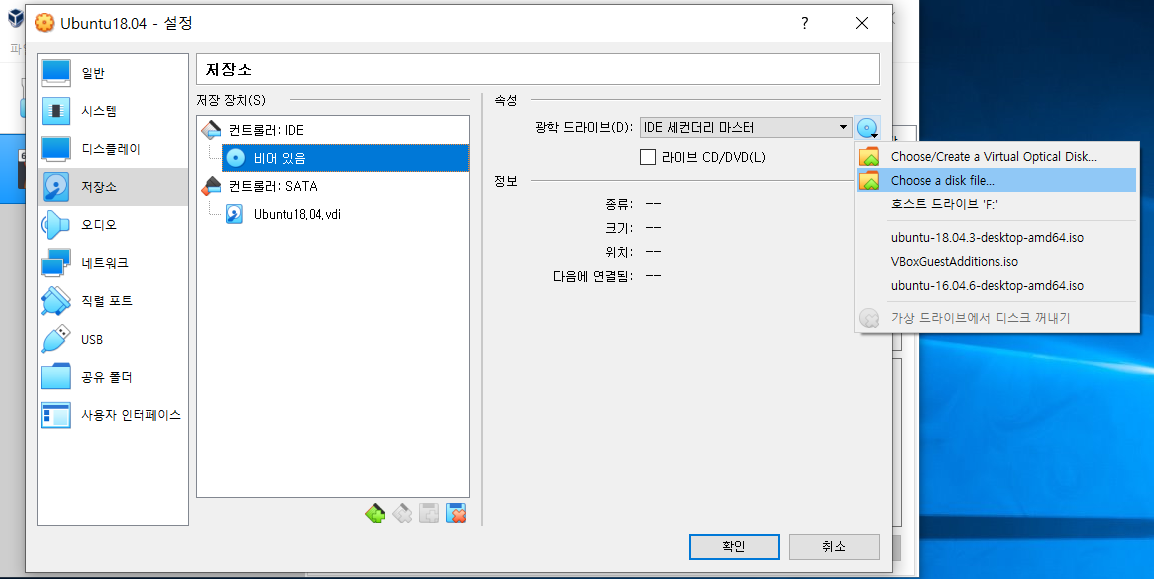Select the 비어 있음 empty optical drive
The image size is (1154, 579).
[x=345, y=158]
